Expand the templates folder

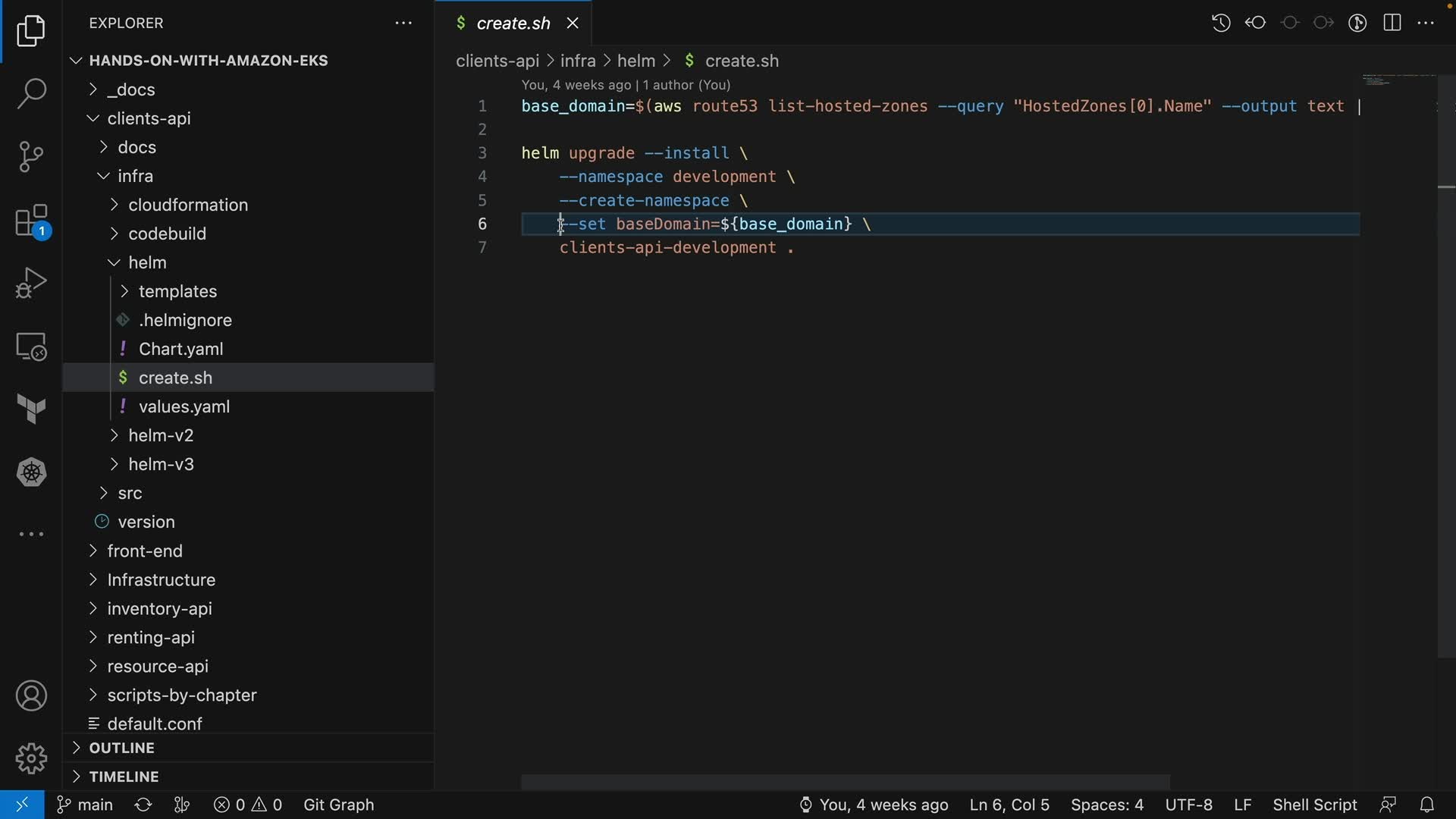click(177, 291)
